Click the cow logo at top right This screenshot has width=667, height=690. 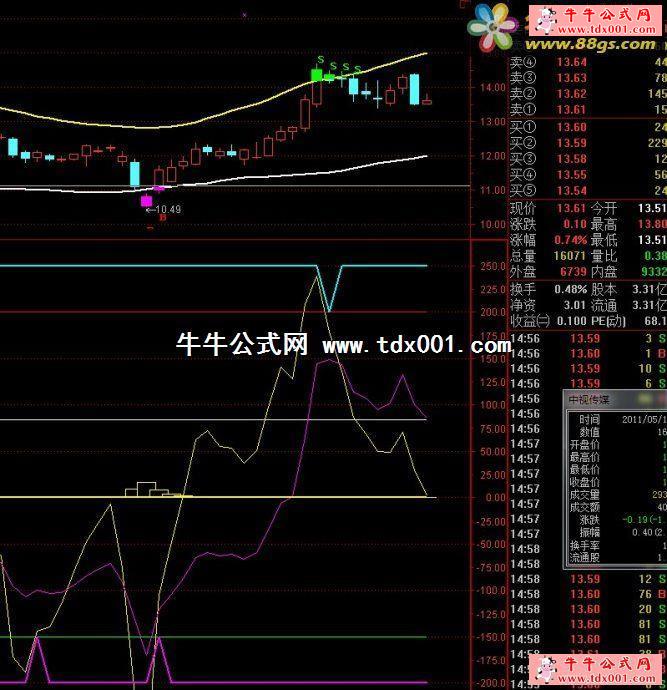(546, 19)
